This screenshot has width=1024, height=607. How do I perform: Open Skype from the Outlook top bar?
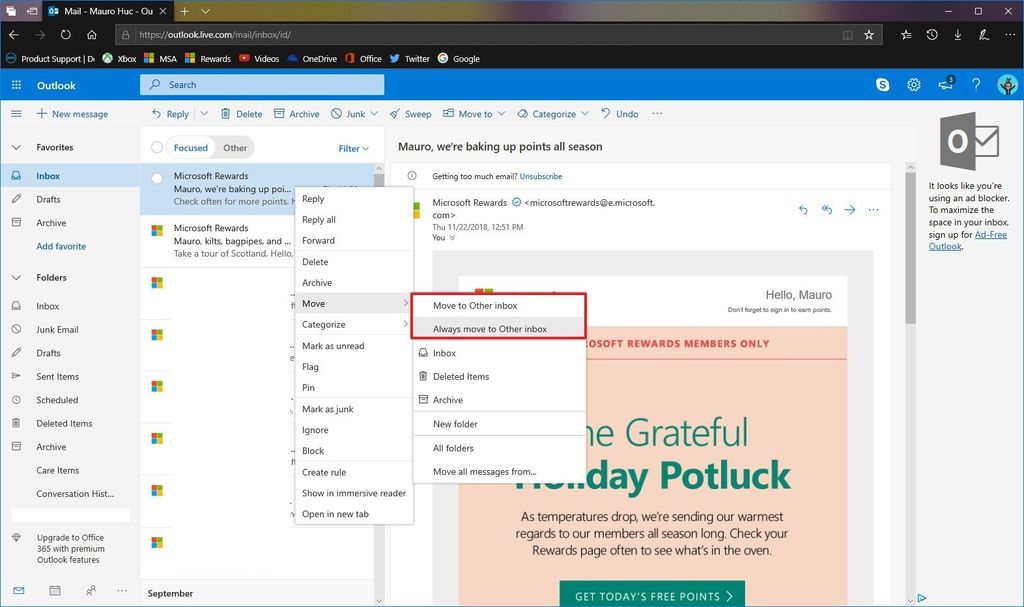[882, 85]
